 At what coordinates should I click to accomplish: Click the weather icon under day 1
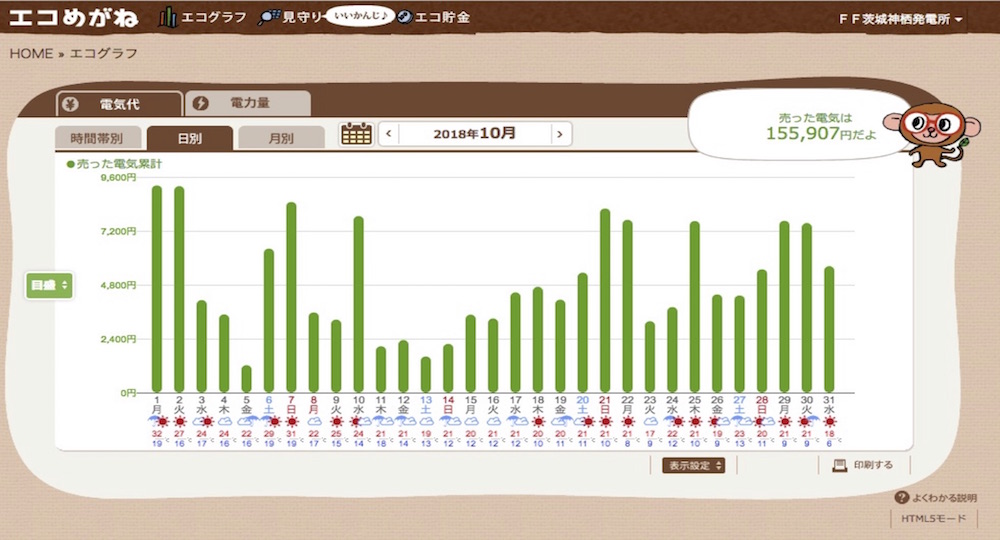coord(158,421)
